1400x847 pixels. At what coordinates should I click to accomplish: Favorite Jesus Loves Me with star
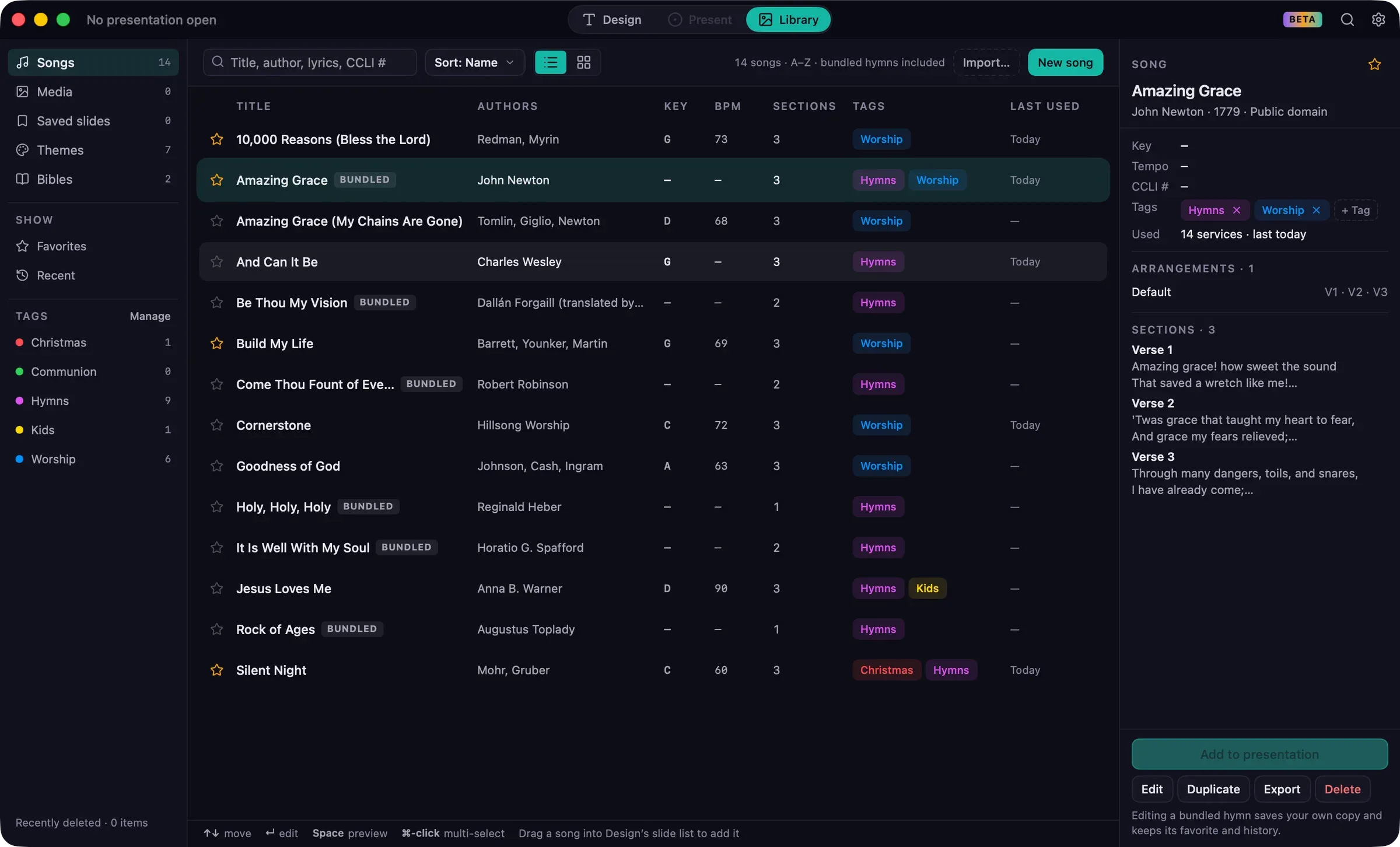pyautogui.click(x=216, y=589)
